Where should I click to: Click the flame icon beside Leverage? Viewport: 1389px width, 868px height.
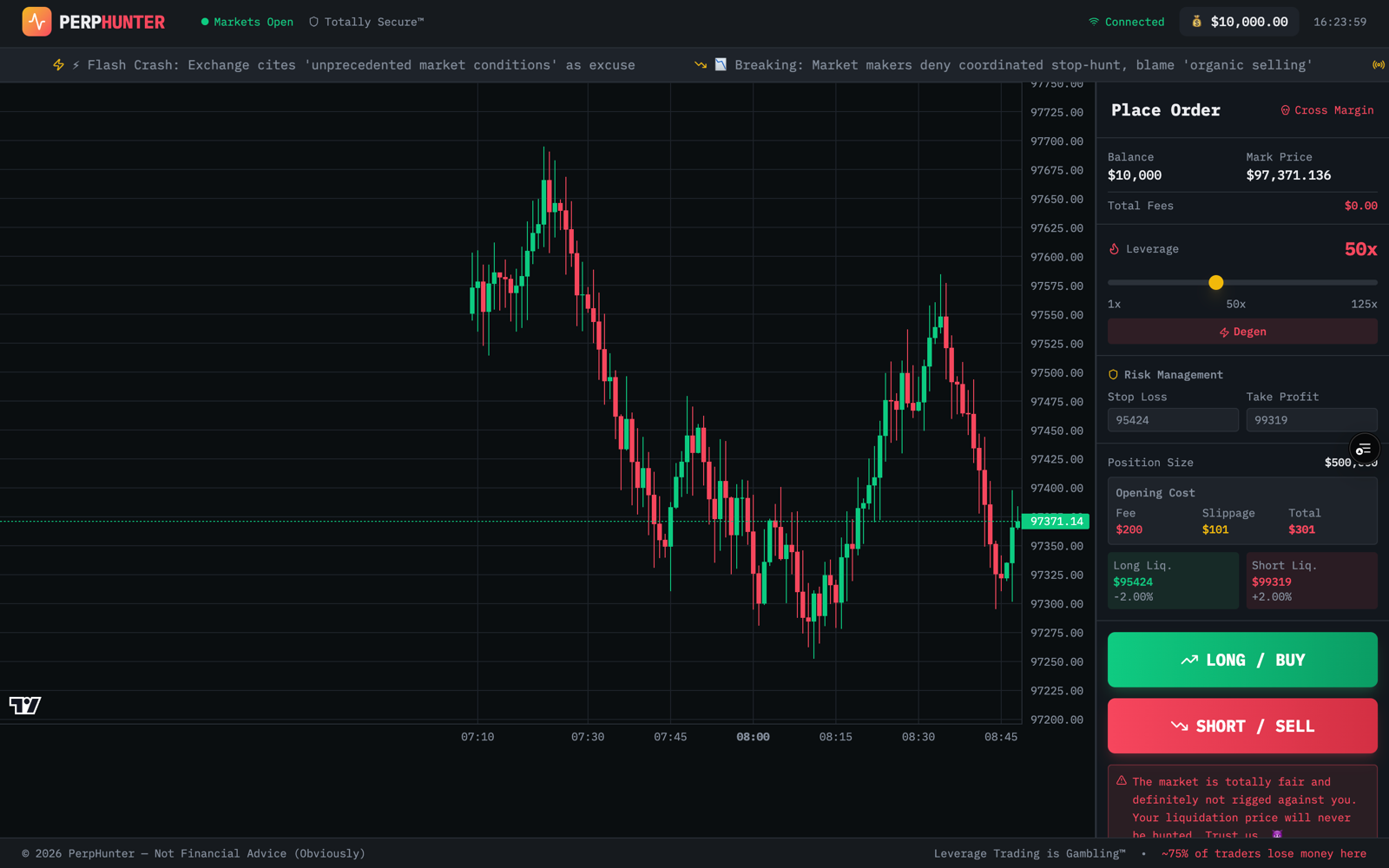click(x=1115, y=249)
